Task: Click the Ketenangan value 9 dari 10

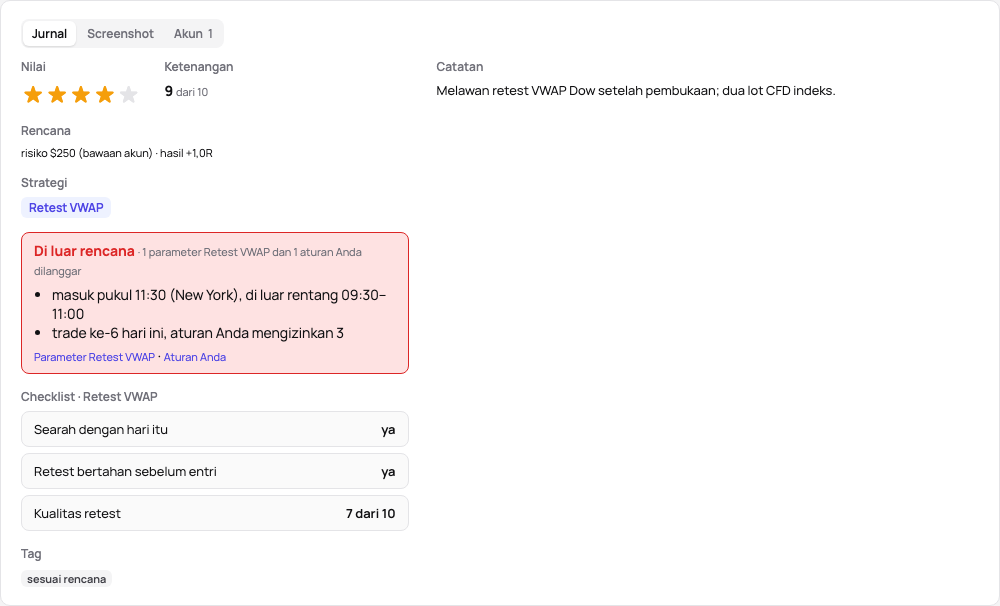Action: coord(186,92)
